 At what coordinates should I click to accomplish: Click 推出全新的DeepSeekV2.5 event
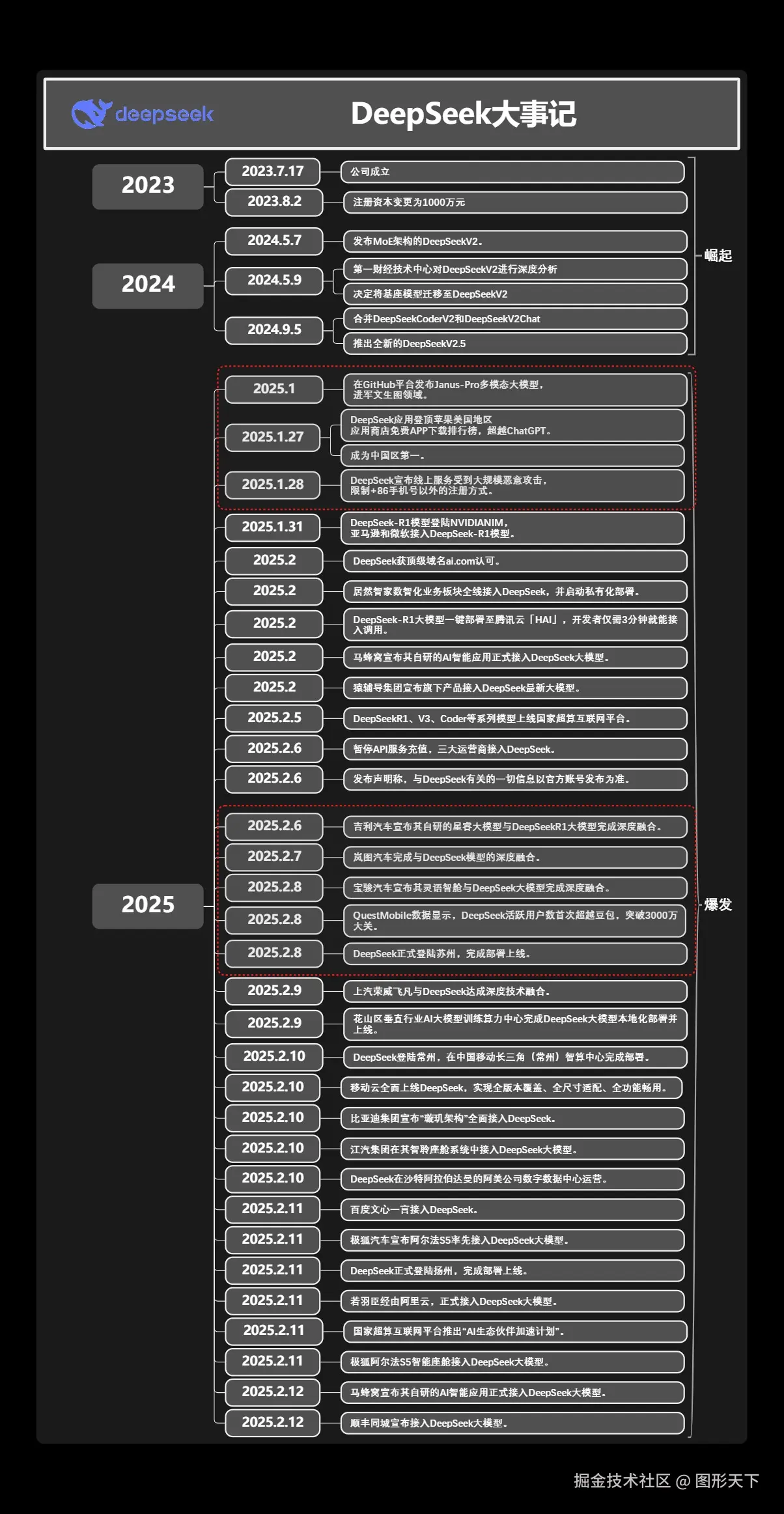pyautogui.click(x=515, y=344)
